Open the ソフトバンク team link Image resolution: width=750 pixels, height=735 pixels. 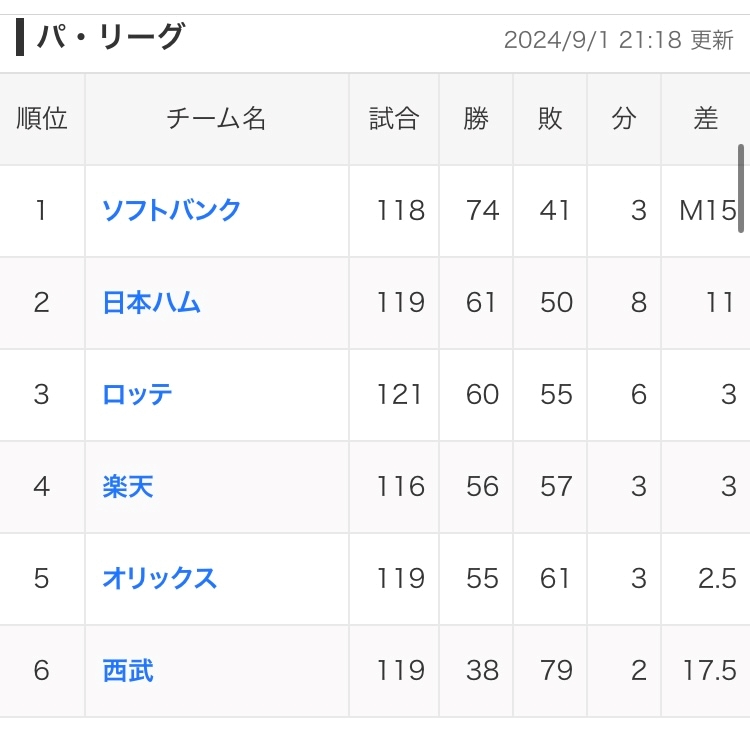coord(171,211)
